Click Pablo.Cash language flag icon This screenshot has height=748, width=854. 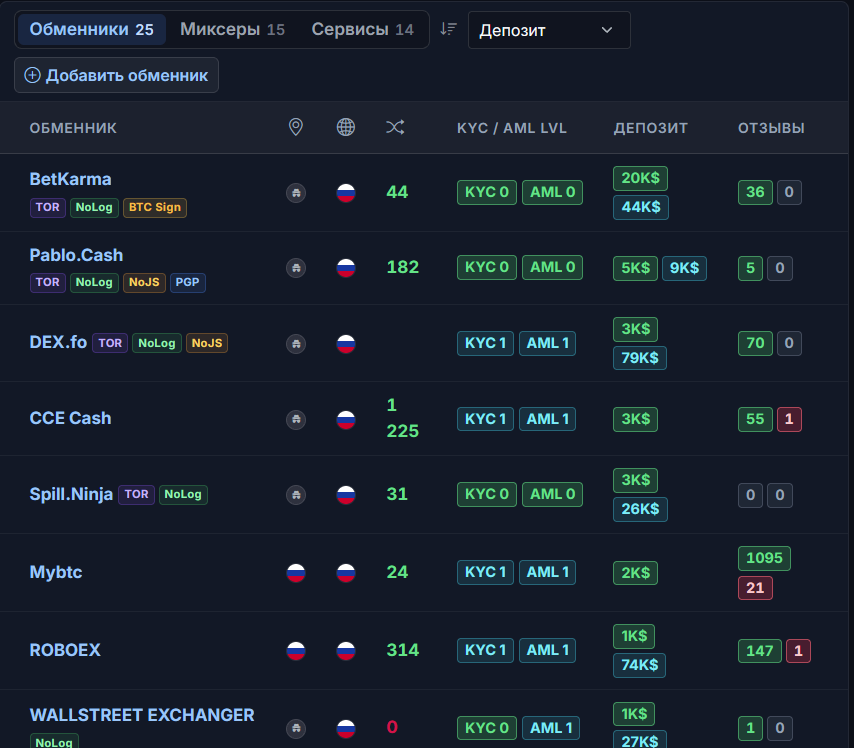coord(346,267)
